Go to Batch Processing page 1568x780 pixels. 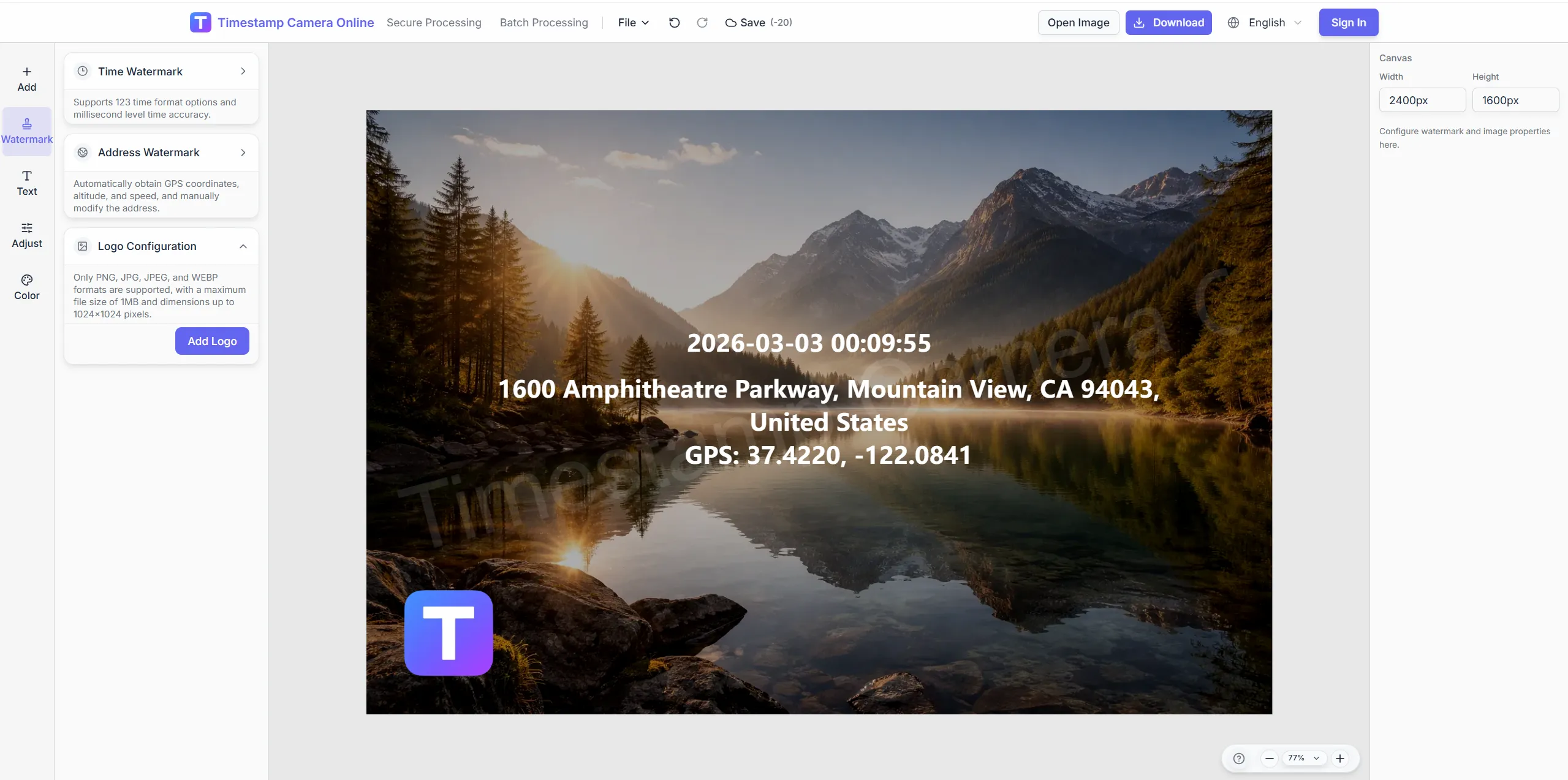tap(543, 23)
